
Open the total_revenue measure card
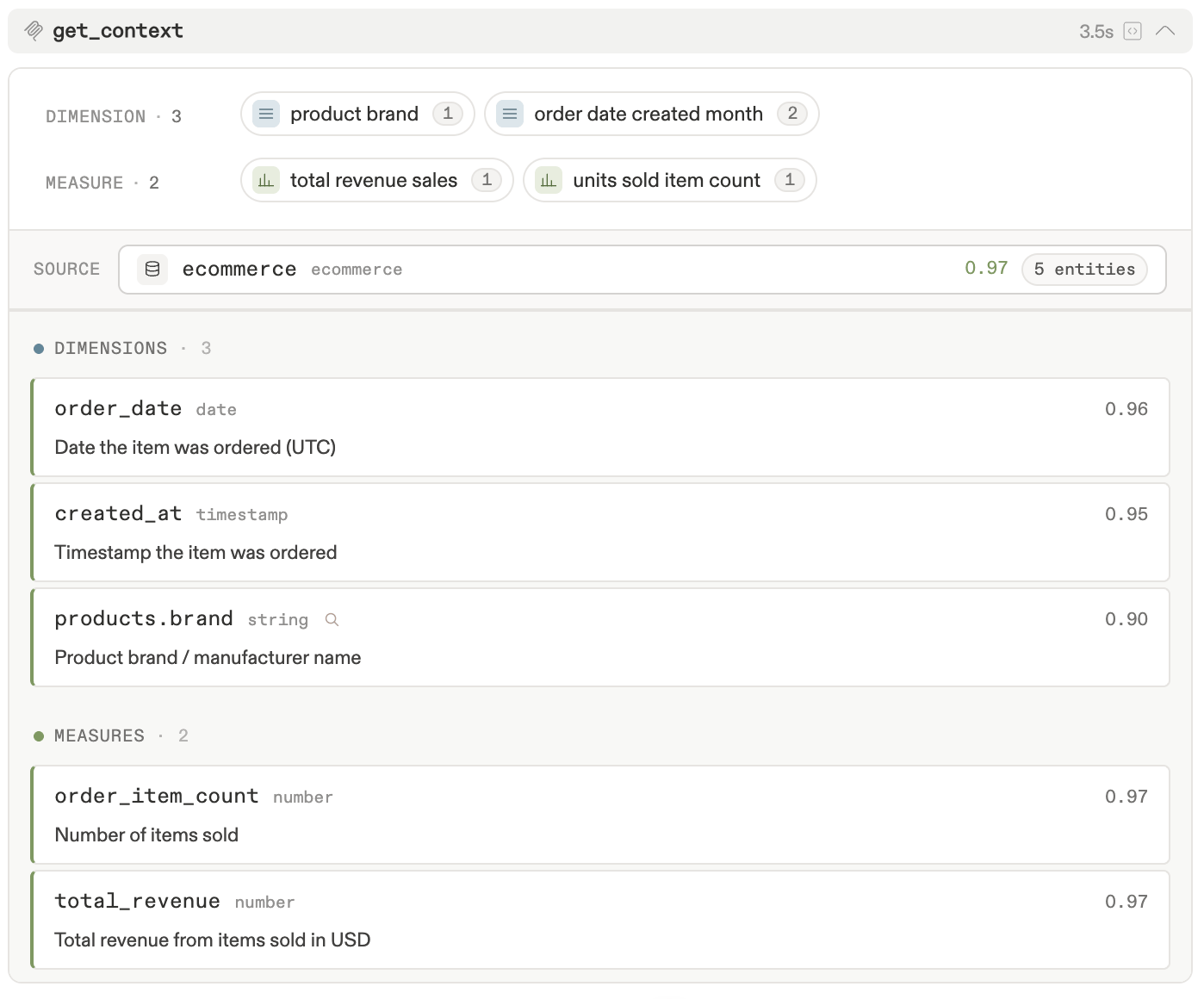coord(600,920)
